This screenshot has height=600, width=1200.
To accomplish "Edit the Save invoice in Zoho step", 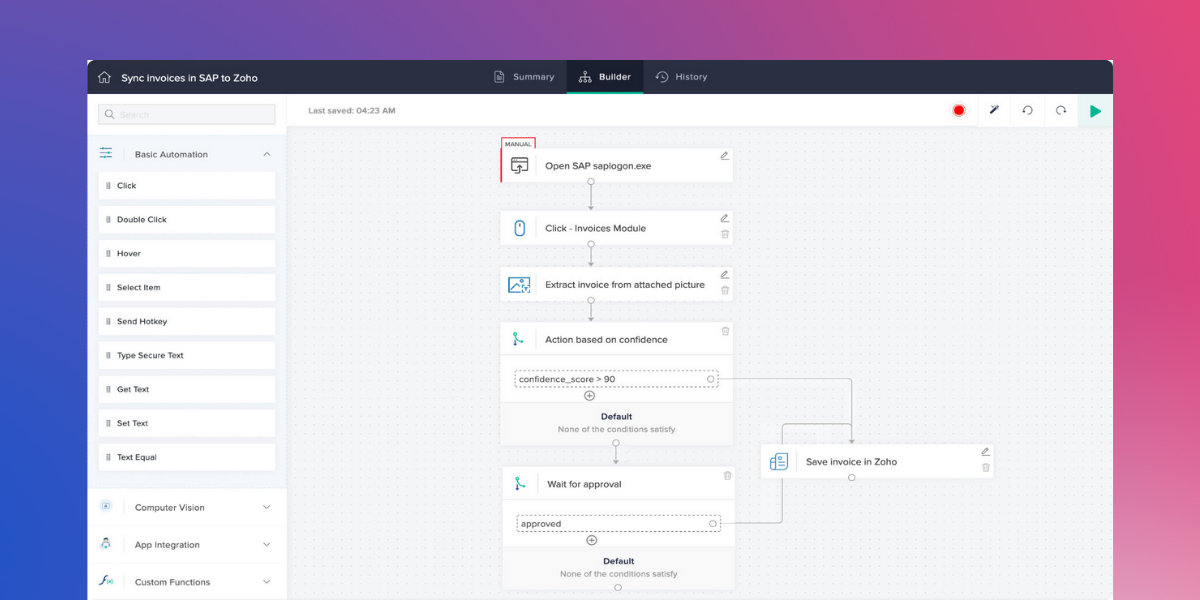I will click(x=985, y=452).
